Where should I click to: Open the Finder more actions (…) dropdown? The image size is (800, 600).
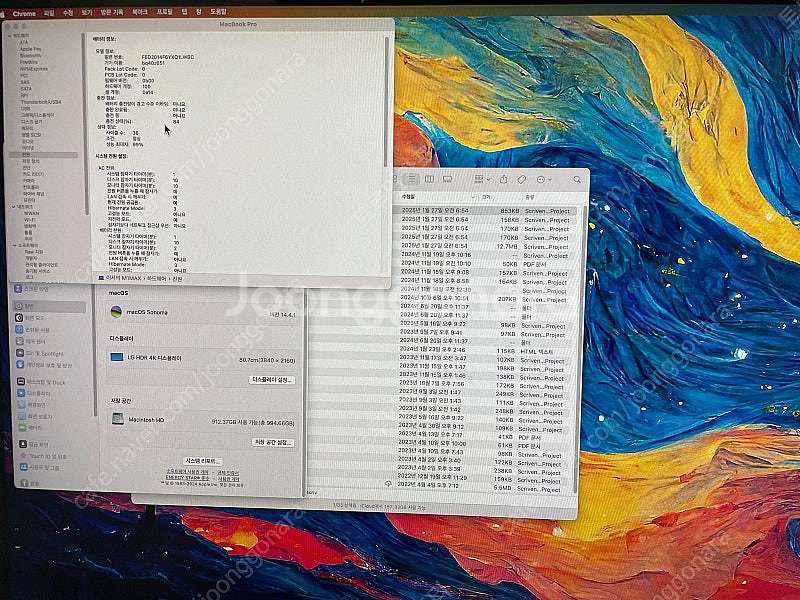544,180
